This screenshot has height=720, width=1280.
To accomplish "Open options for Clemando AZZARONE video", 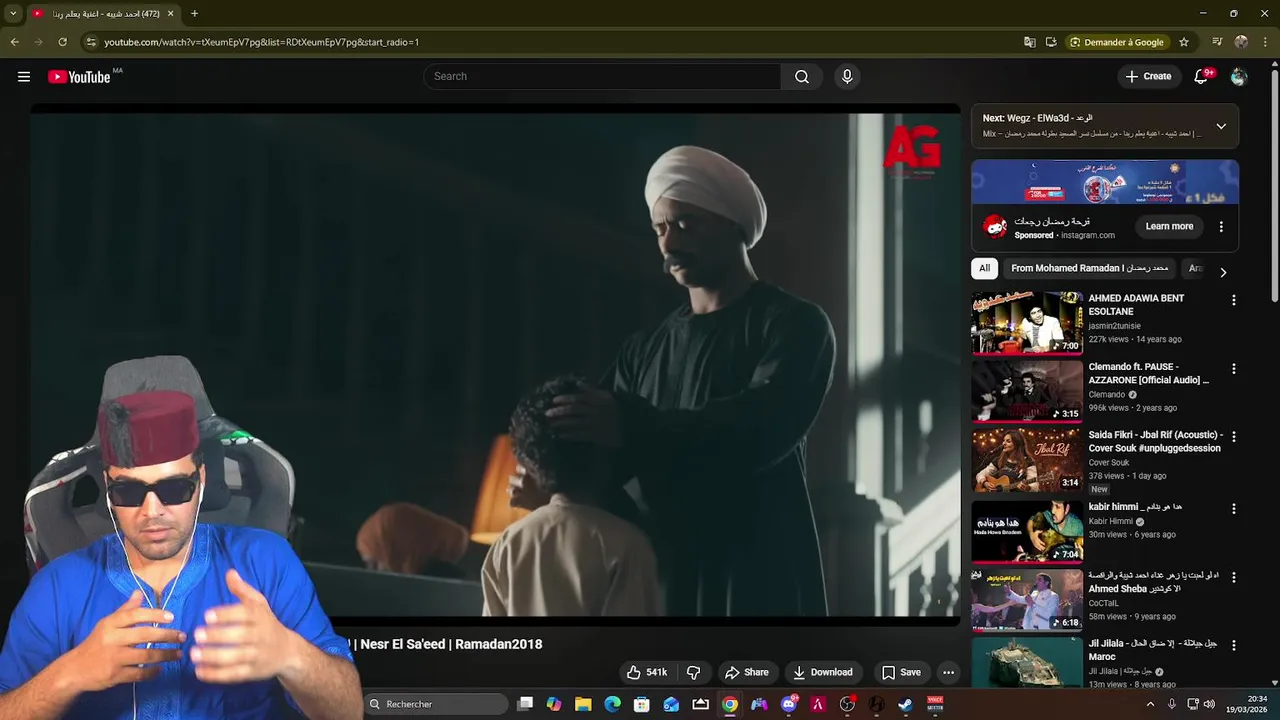I will point(1233,369).
